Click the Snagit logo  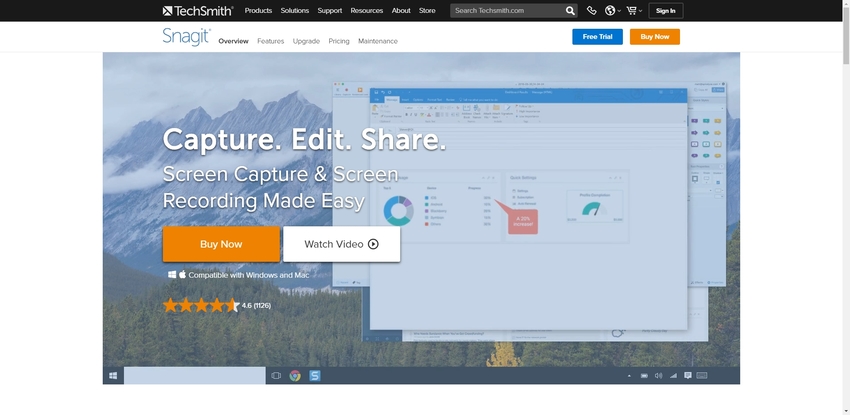tap(186, 37)
